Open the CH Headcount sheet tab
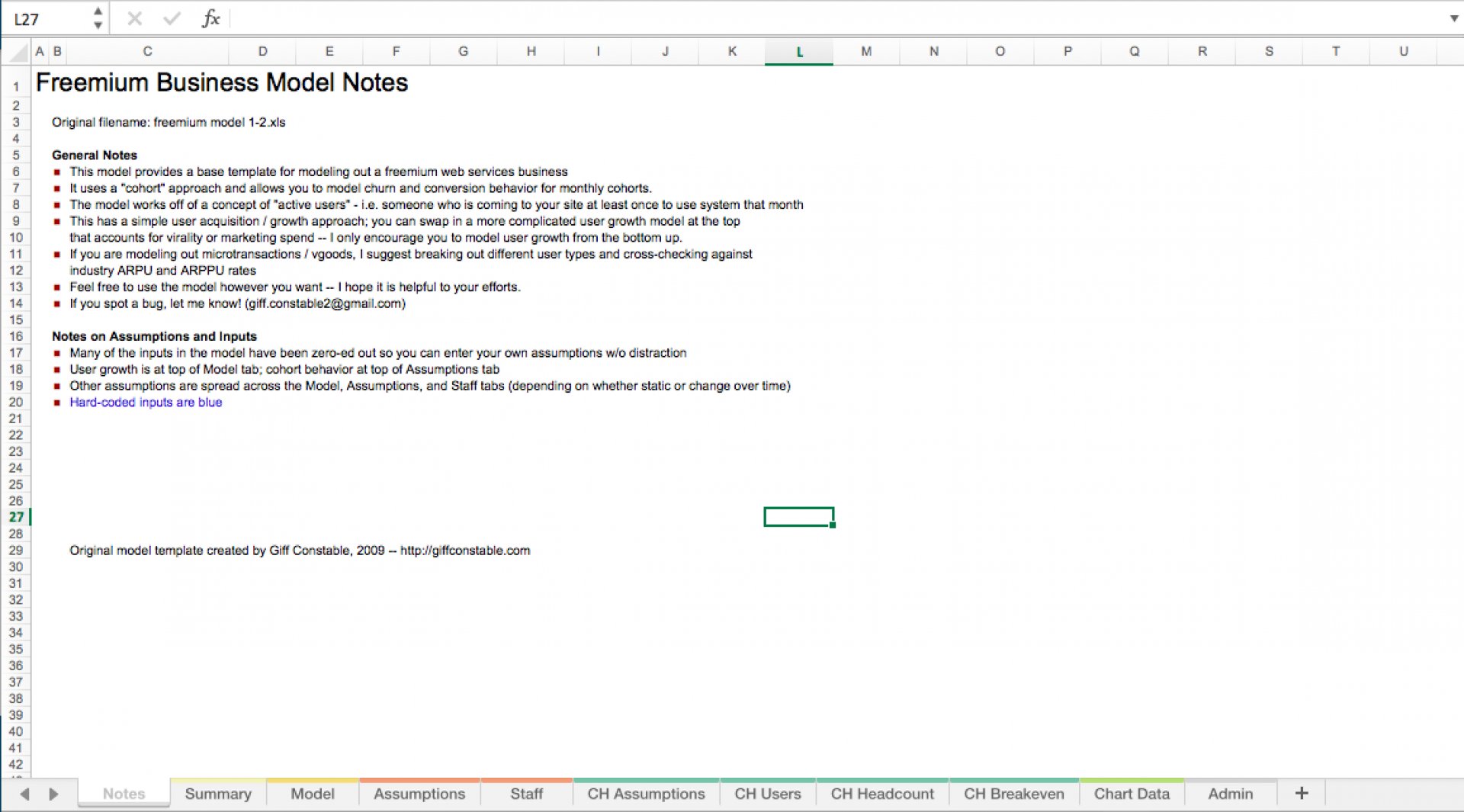1464x812 pixels. (x=882, y=794)
